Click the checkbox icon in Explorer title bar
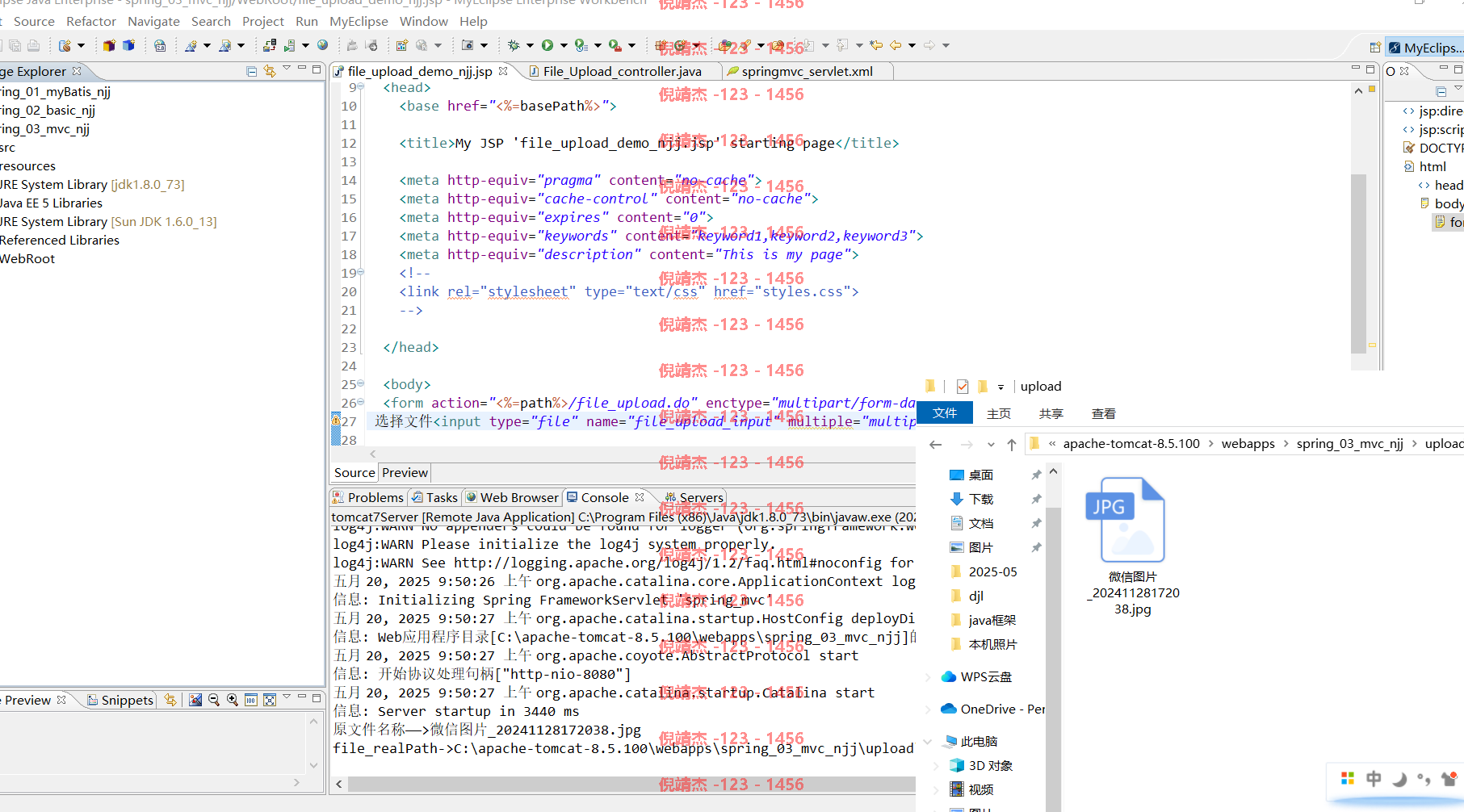Image resolution: width=1464 pixels, height=812 pixels. click(963, 387)
